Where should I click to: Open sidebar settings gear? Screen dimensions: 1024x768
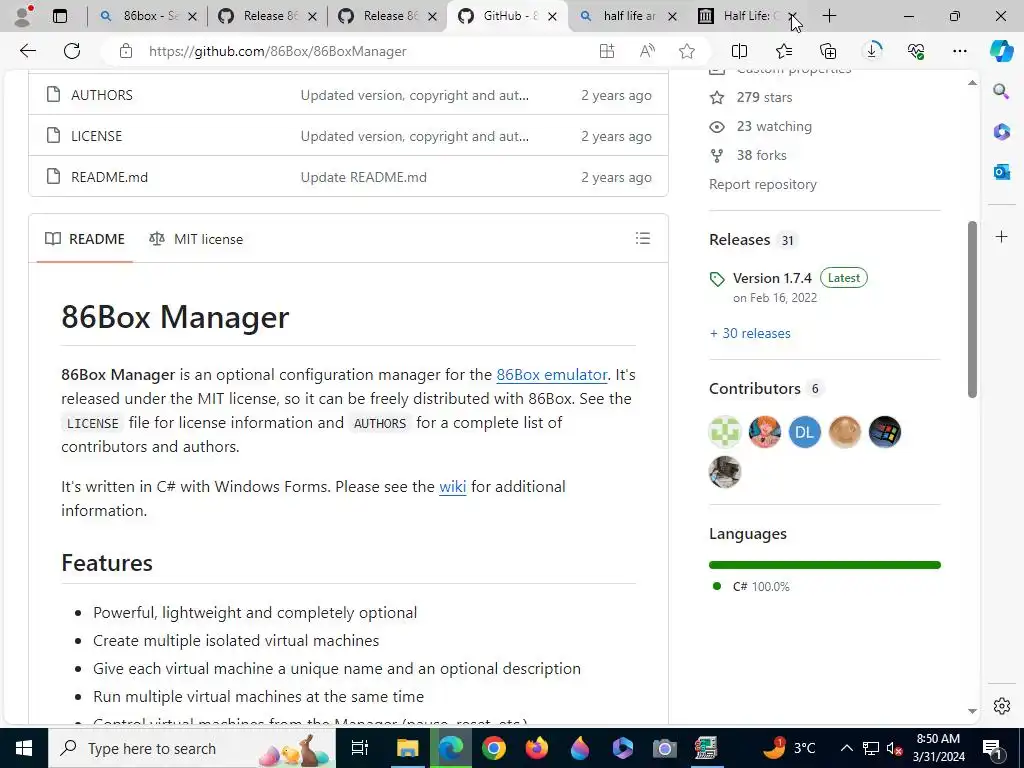[1002, 706]
